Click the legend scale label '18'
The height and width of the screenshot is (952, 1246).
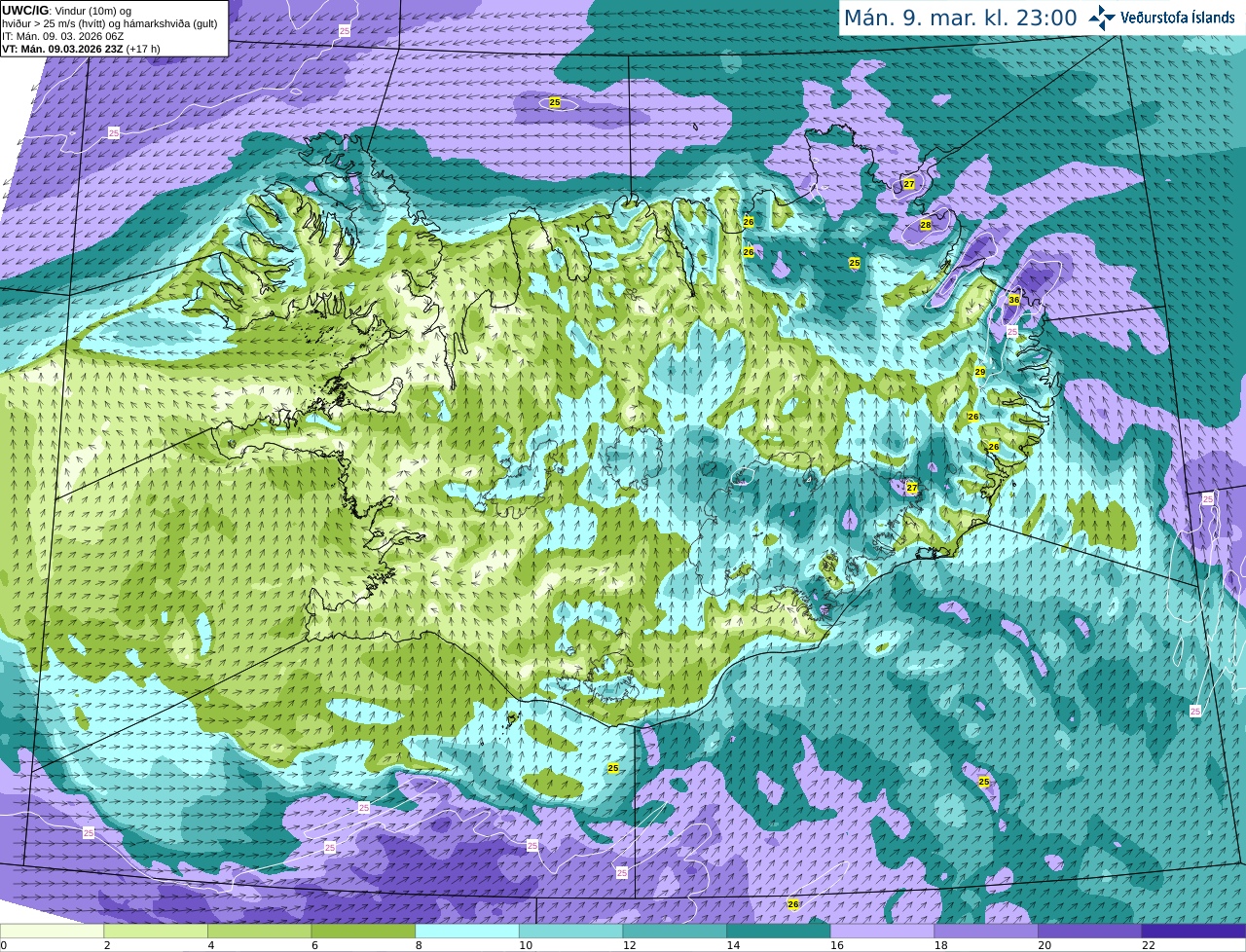click(x=940, y=945)
